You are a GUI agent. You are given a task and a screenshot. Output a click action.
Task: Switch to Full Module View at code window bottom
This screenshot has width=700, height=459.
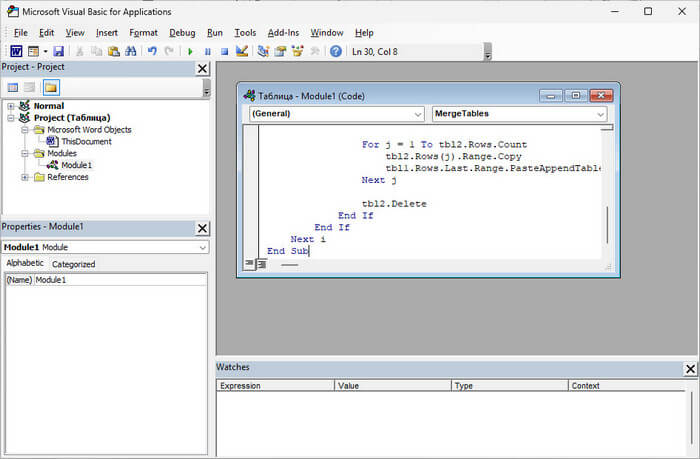click(262, 265)
